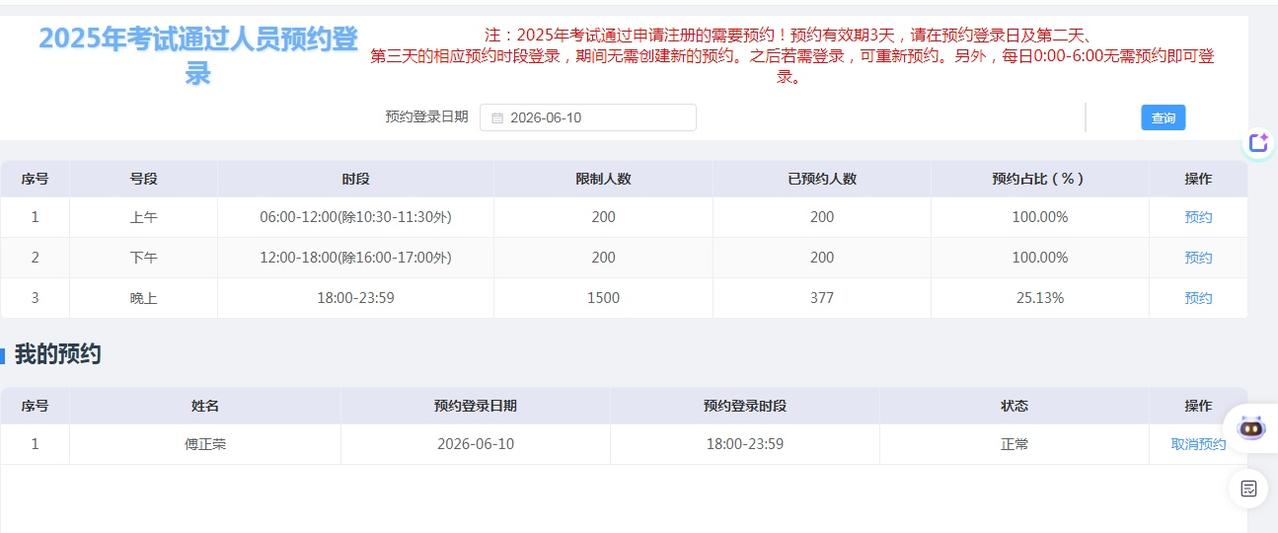
Task: Click the name 傅正荣 cell
Action: (205, 445)
